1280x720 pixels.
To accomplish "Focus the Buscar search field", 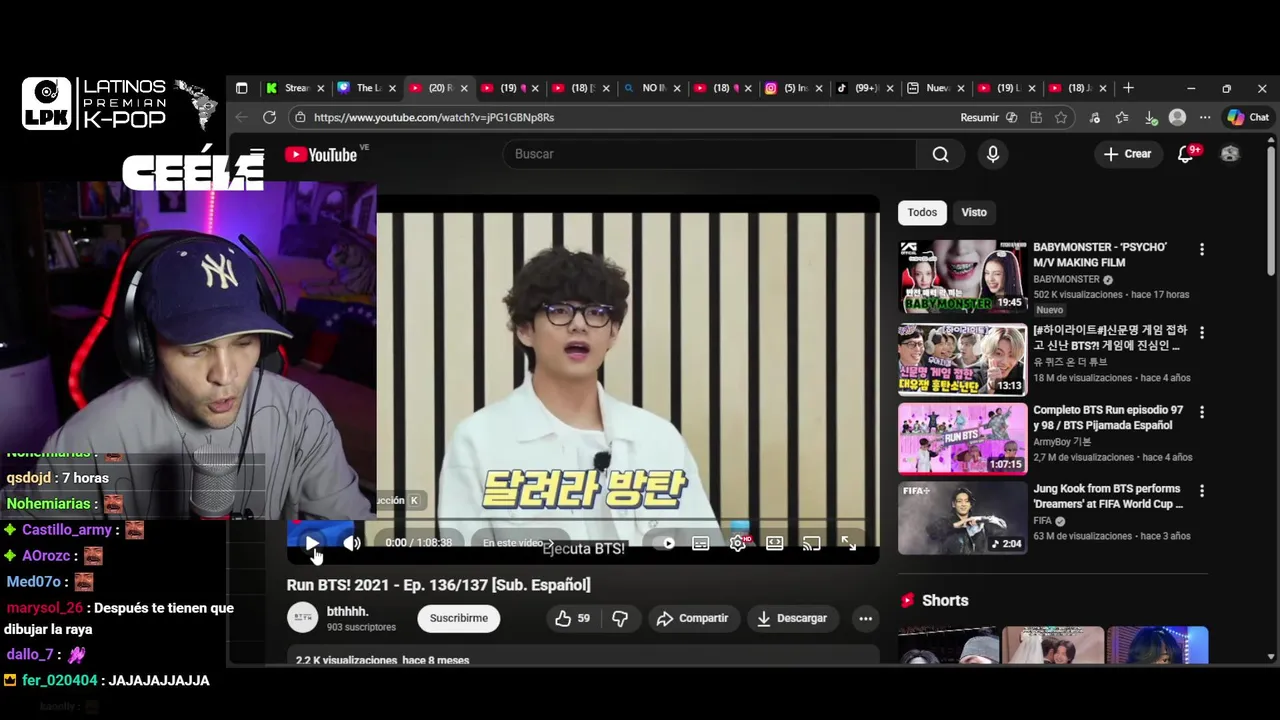I will (709, 154).
